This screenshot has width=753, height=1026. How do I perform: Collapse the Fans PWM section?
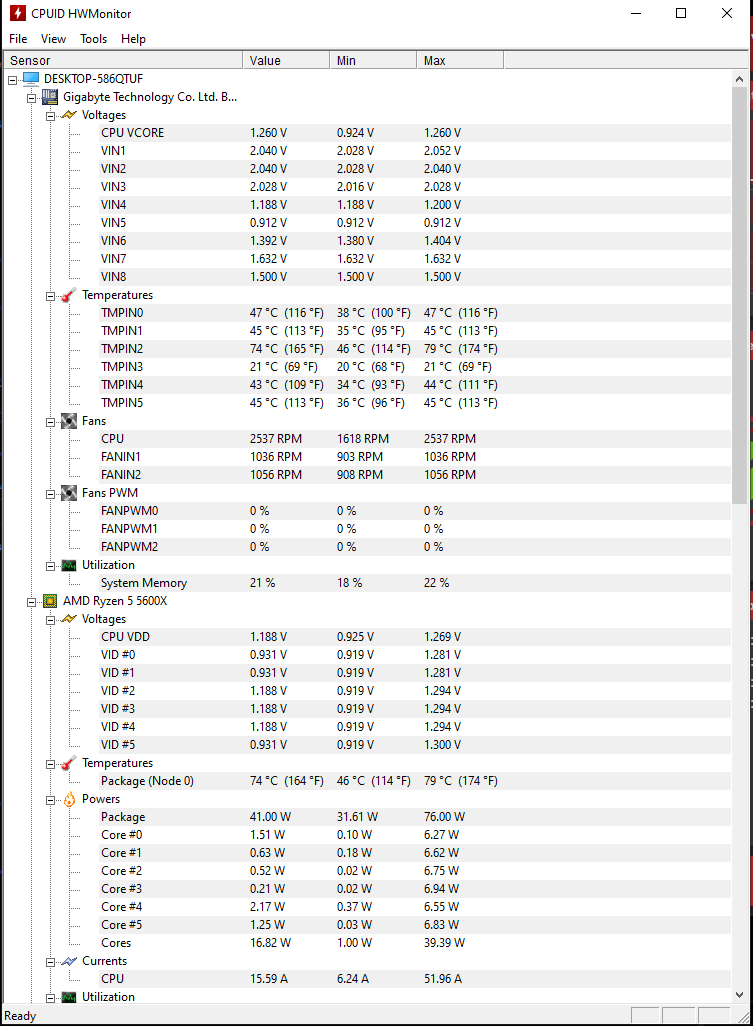click(50, 494)
